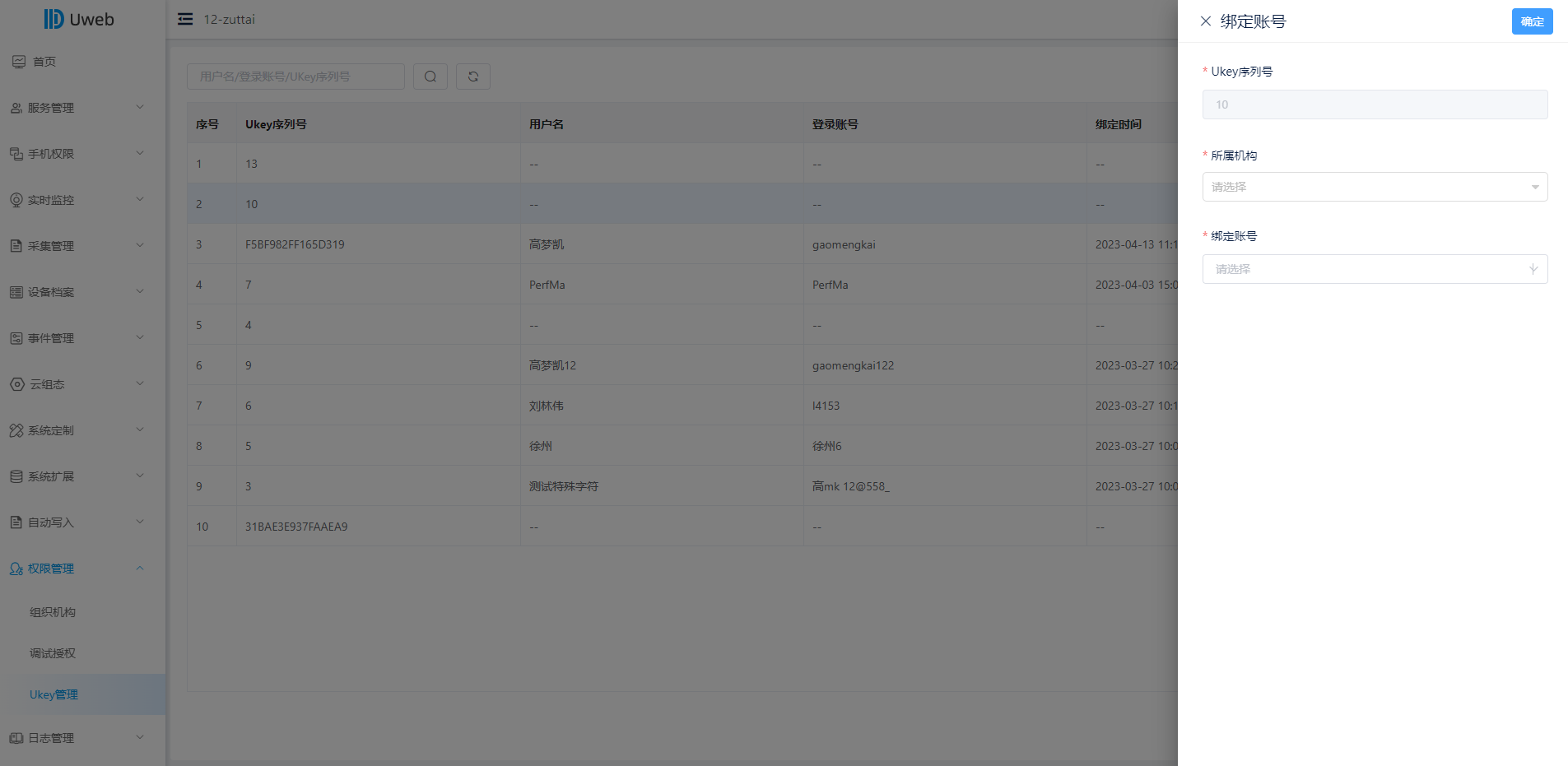Click the disabled Ukey序列号 input field

click(x=1375, y=104)
